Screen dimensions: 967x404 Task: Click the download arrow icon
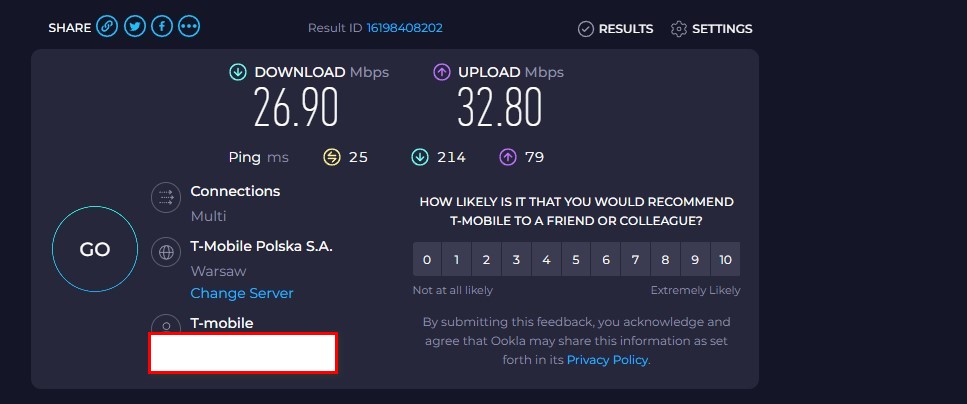[237, 73]
